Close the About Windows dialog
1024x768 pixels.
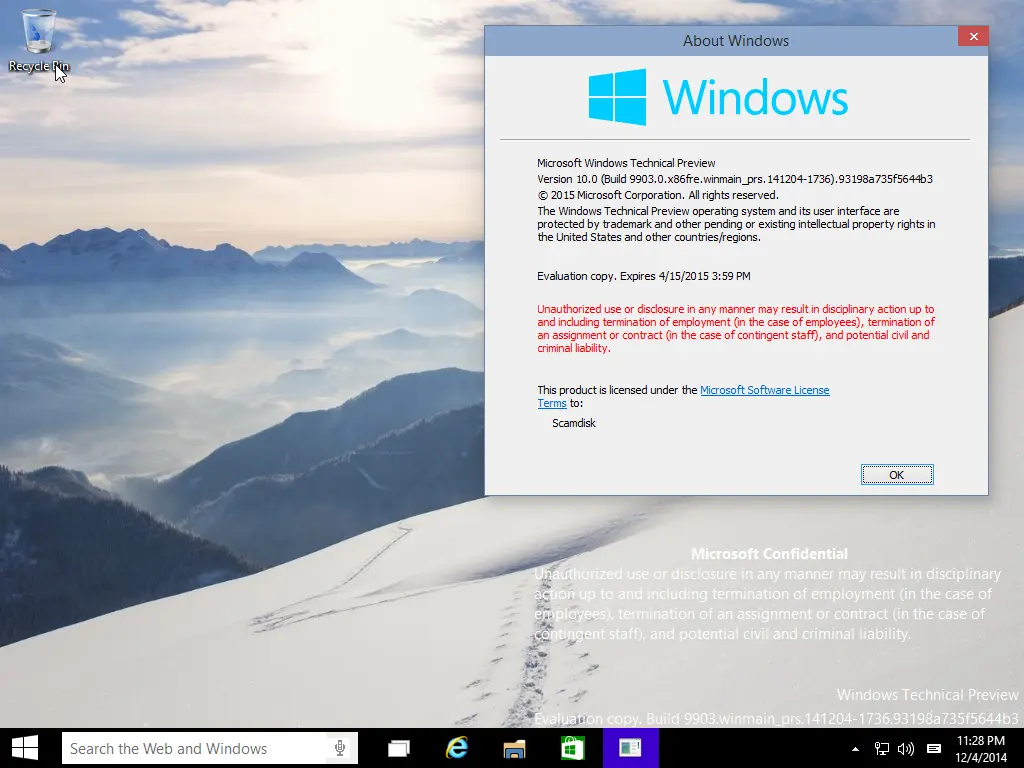point(973,36)
